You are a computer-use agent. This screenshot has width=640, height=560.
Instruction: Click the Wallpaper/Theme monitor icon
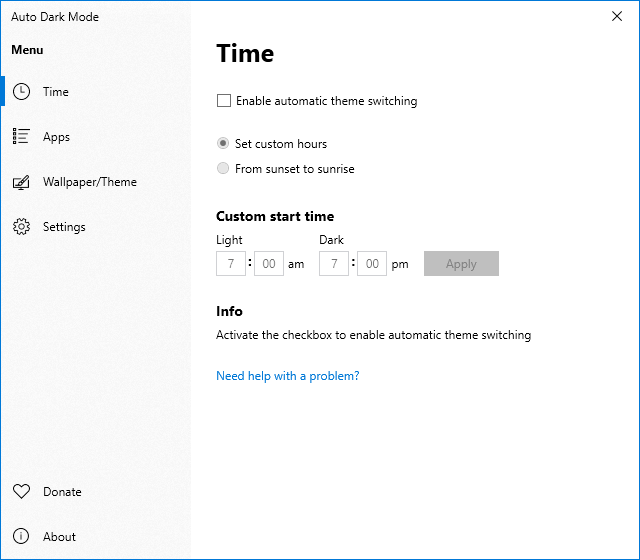click(21, 182)
